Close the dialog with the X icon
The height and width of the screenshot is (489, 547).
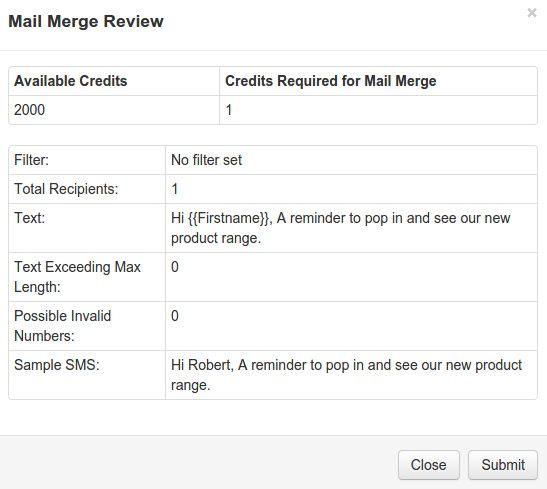[x=532, y=13]
